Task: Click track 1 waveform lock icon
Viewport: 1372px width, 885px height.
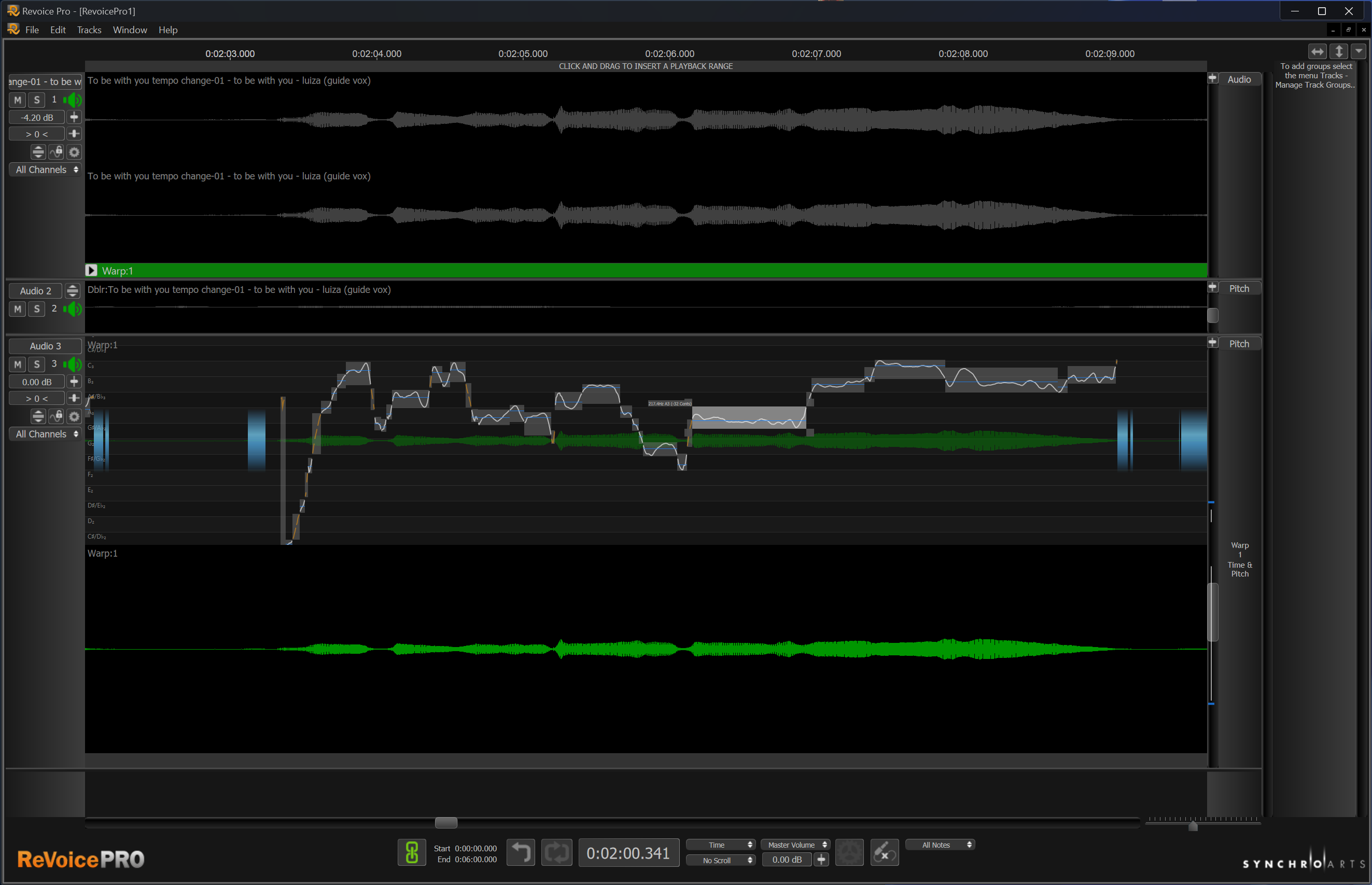Action: [x=57, y=152]
